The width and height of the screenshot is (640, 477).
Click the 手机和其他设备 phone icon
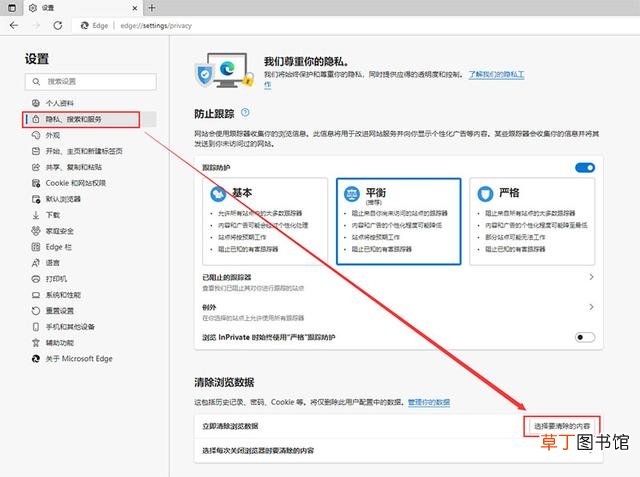[x=36, y=326]
